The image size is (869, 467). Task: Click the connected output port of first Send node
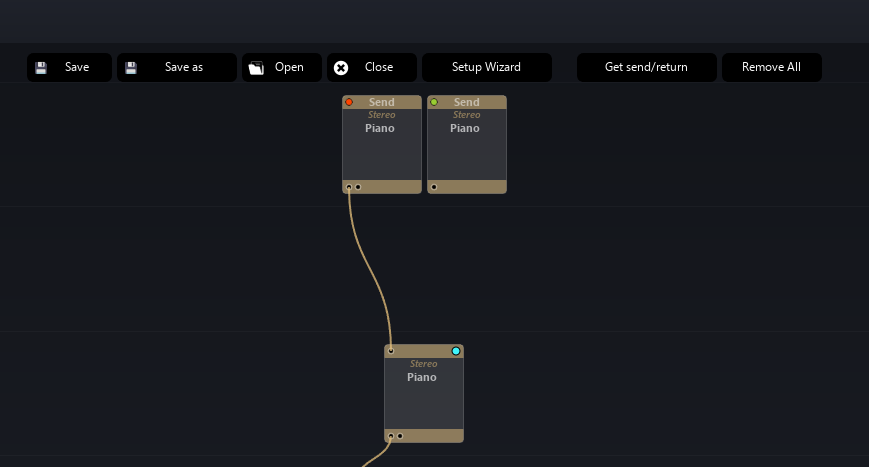point(349,187)
